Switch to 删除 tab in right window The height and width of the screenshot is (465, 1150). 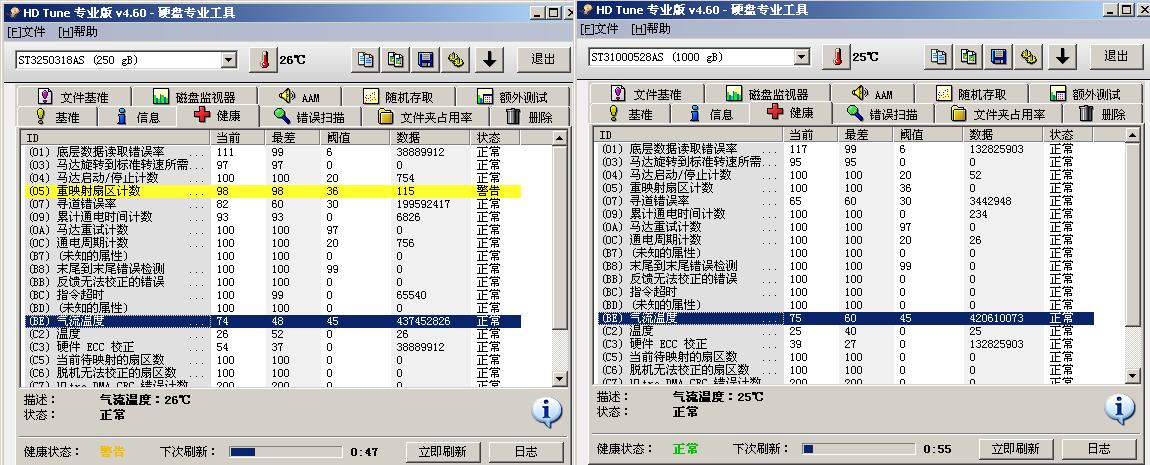click(1102, 114)
